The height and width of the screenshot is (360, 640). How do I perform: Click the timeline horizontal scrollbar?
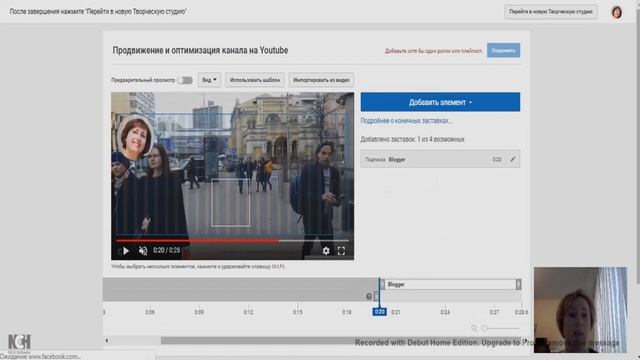[340, 340]
